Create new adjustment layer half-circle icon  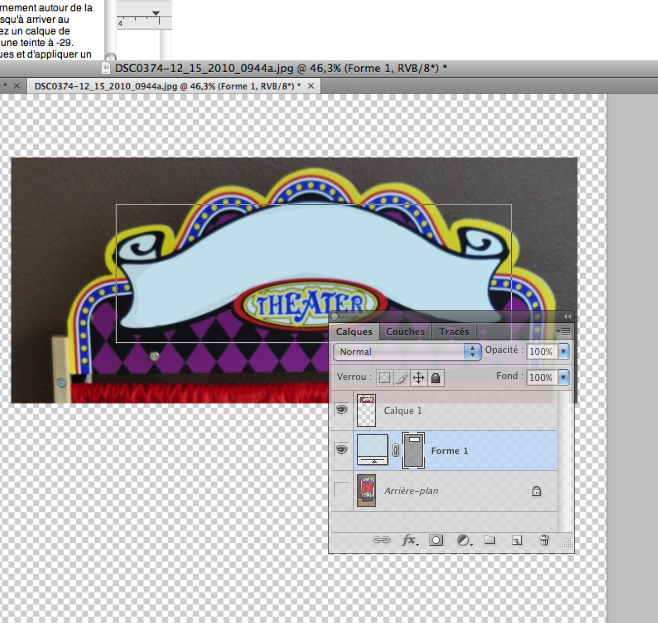pyautogui.click(x=464, y=540)
